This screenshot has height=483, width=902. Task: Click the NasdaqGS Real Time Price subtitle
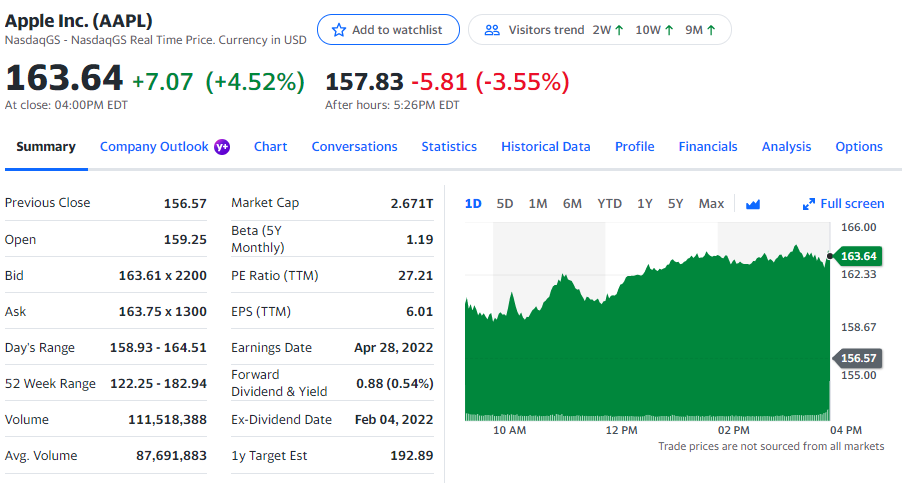pyautogui.click(x=155, y=40)
